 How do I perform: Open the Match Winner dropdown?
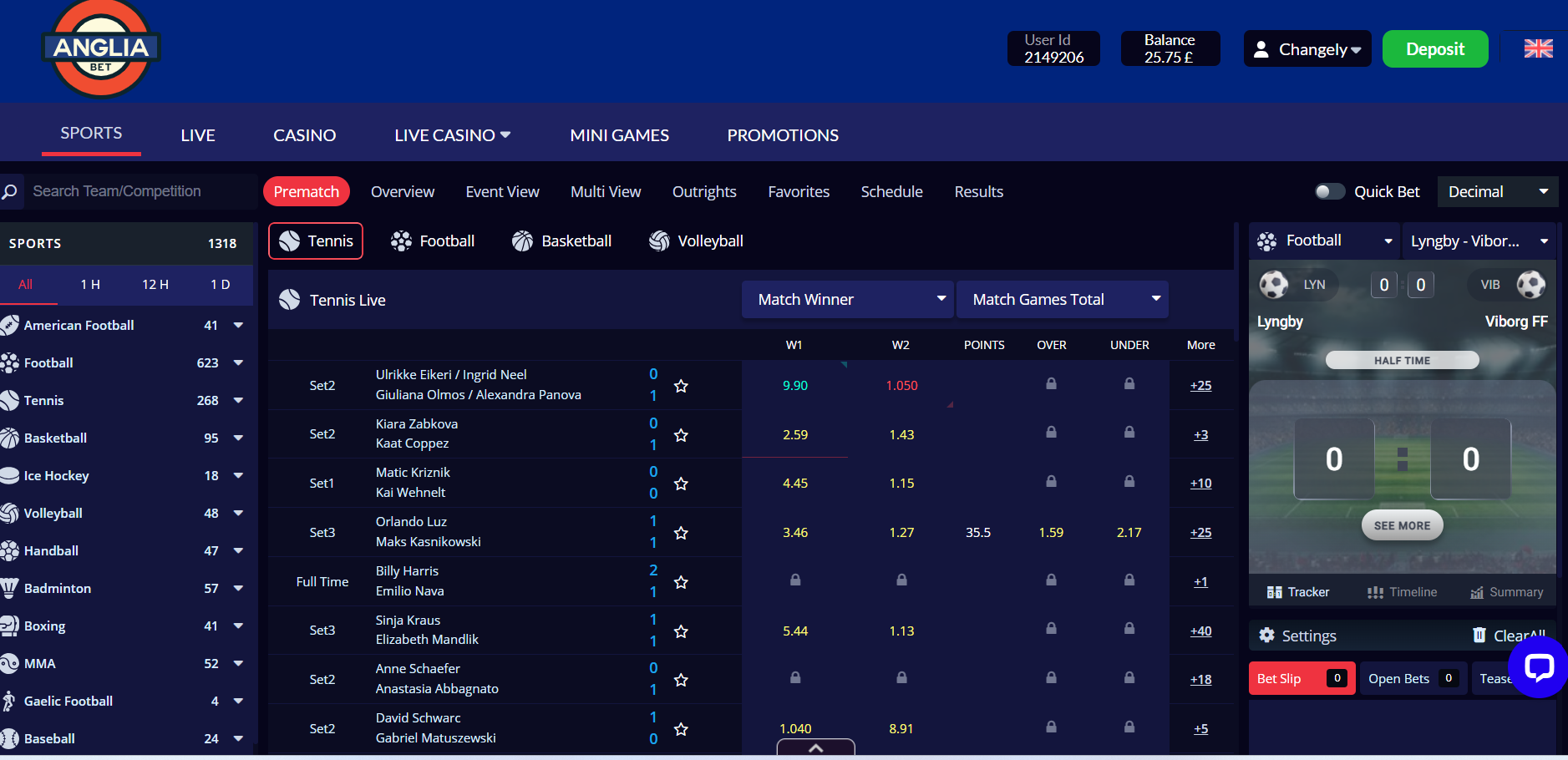tap(847, 300)
